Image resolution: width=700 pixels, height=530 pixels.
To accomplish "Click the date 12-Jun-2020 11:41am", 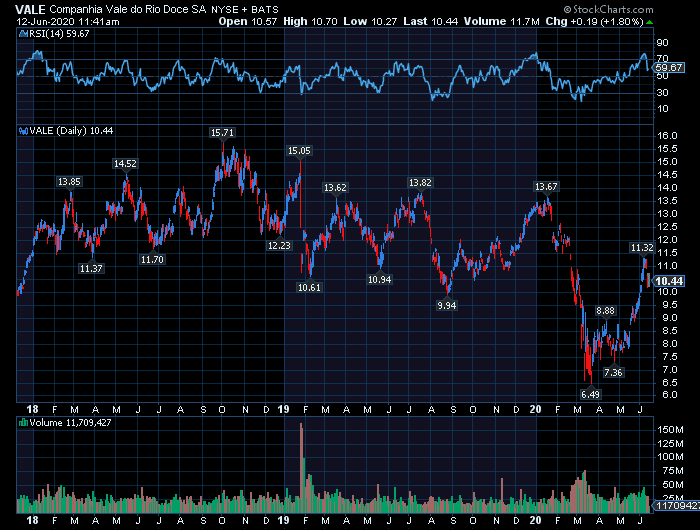I will coord(68,21).
